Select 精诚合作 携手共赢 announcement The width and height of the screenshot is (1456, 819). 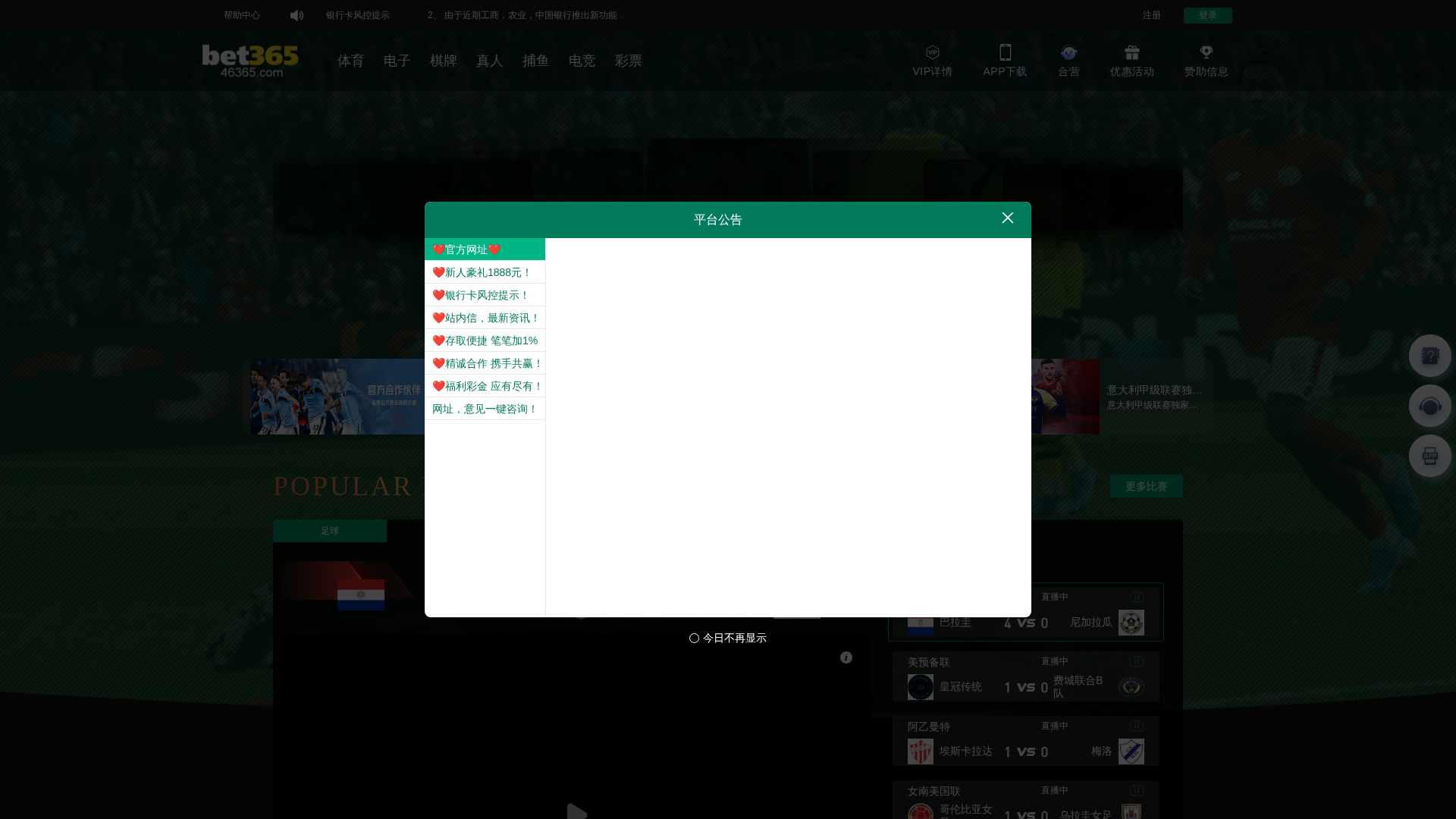485,363
